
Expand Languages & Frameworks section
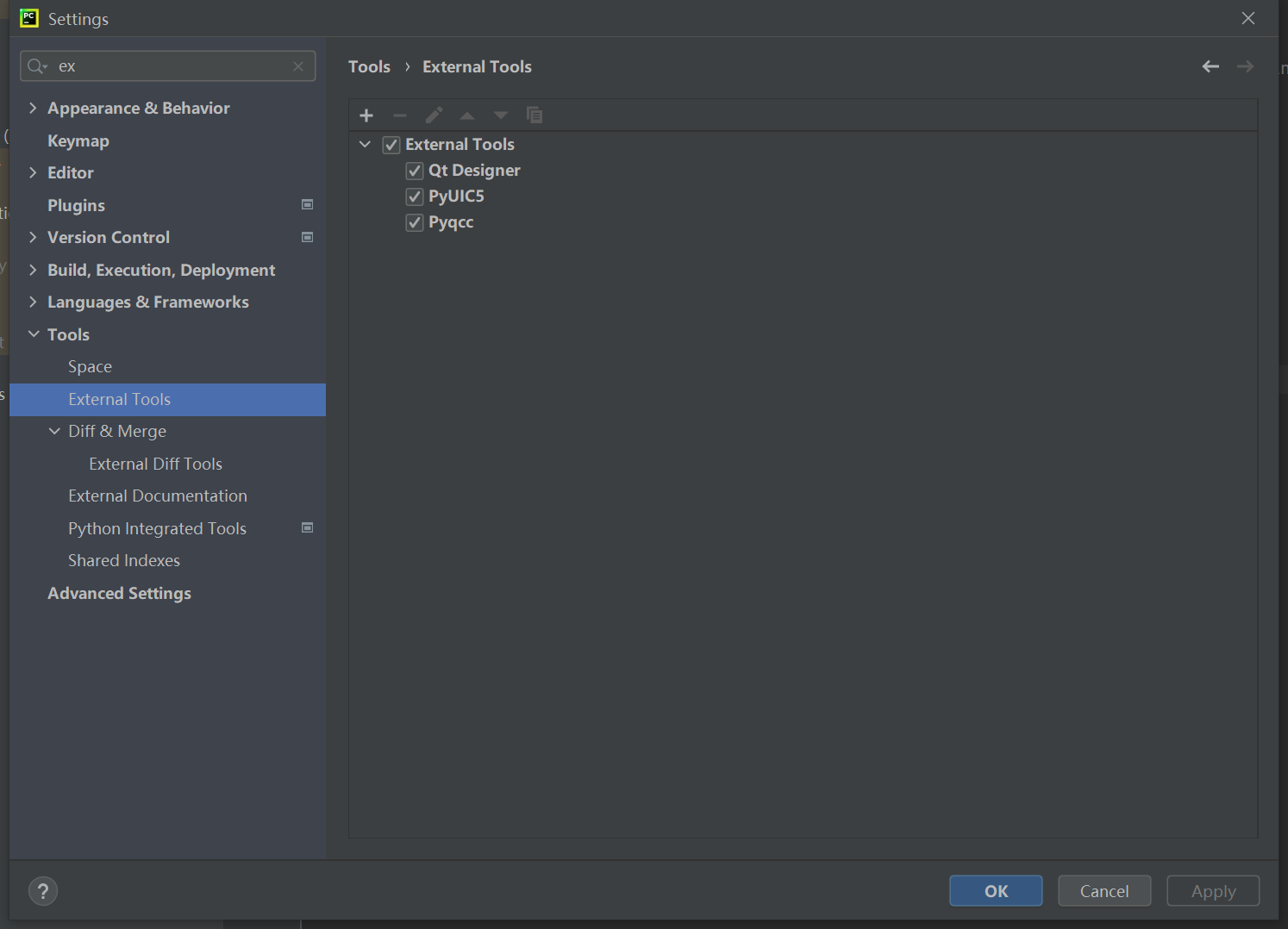tap(33, 302)
